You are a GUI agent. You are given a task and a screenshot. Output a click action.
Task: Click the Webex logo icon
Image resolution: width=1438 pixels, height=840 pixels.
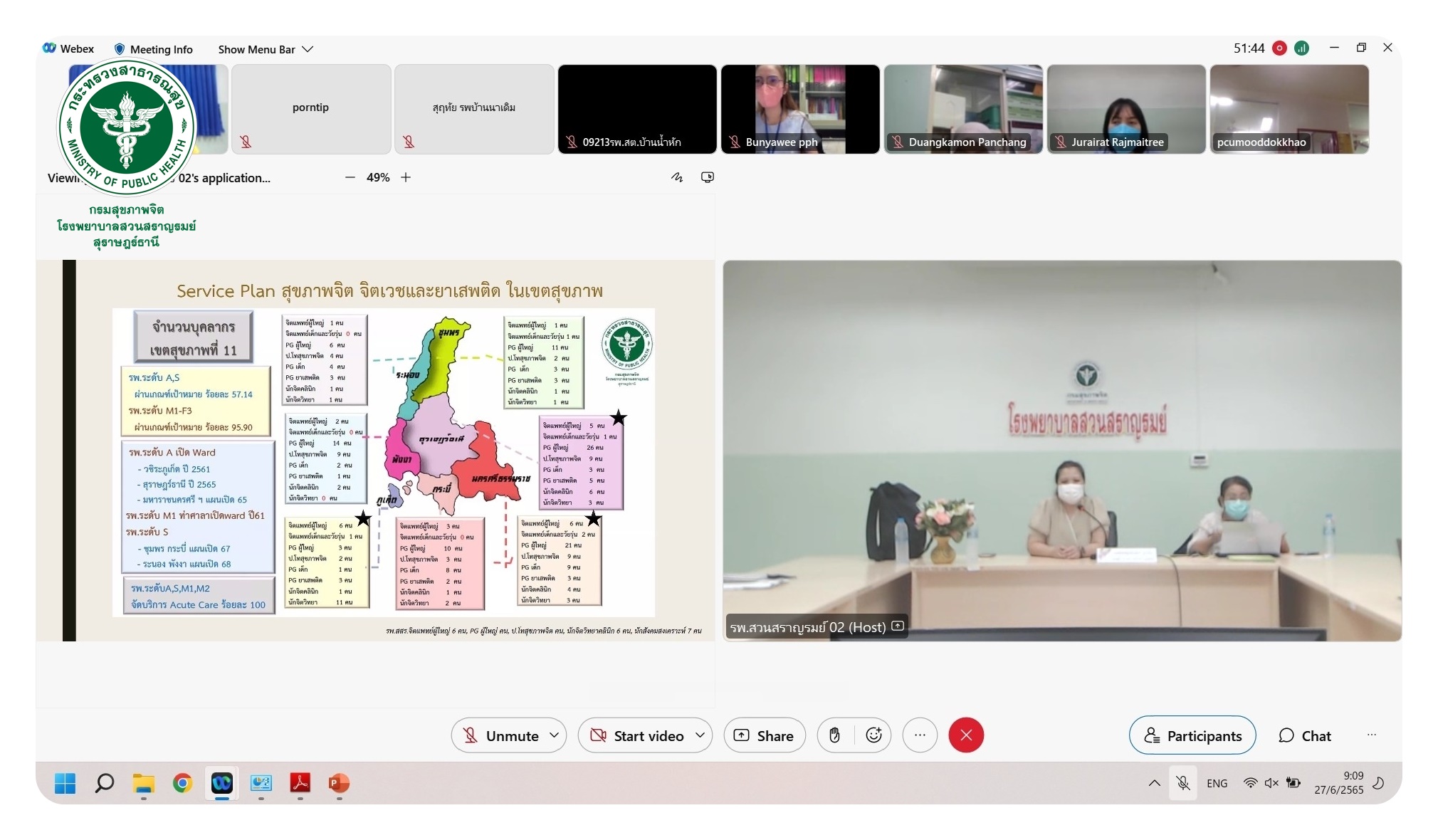click(x=49, y=48)
